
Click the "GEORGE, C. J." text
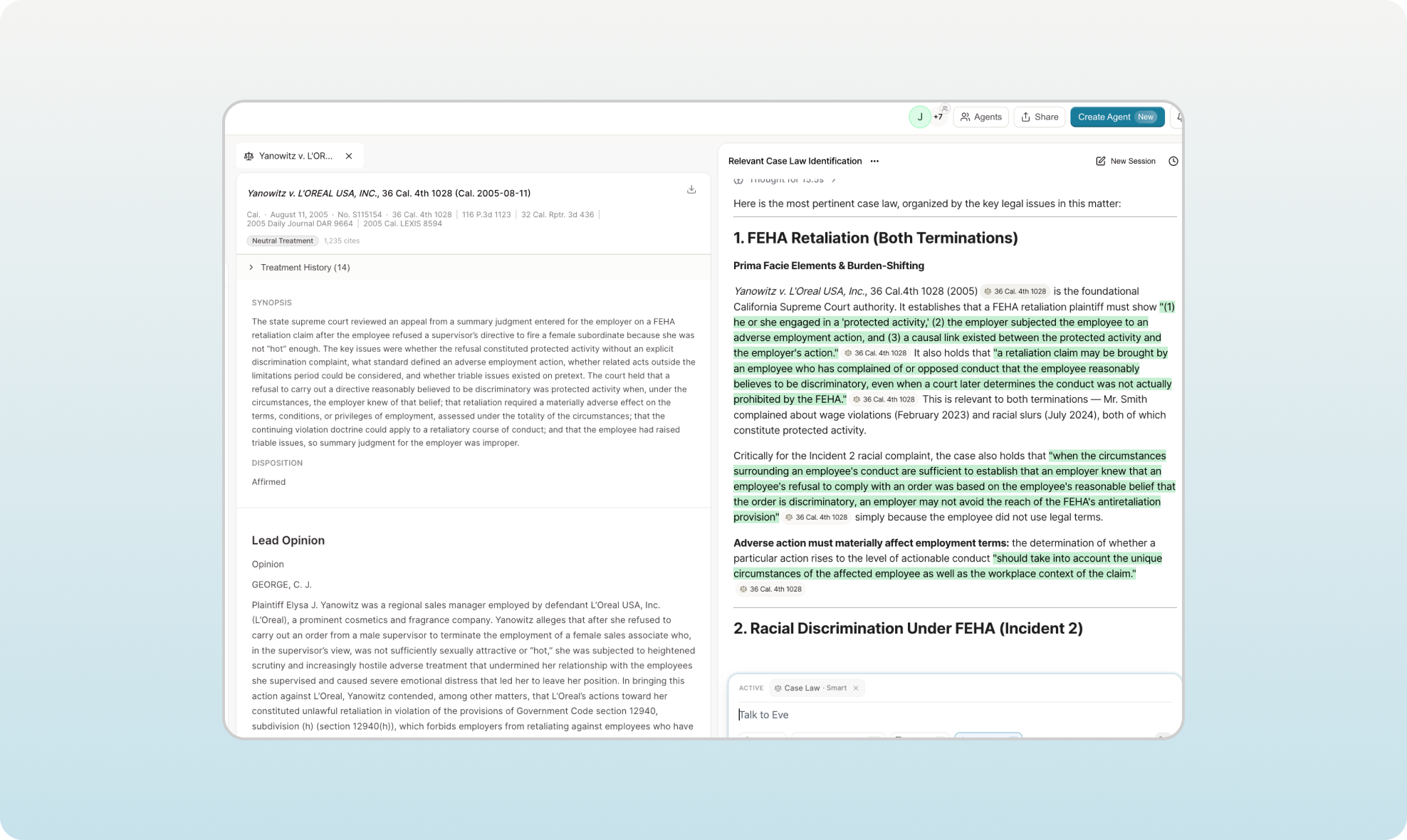[281, 584]
